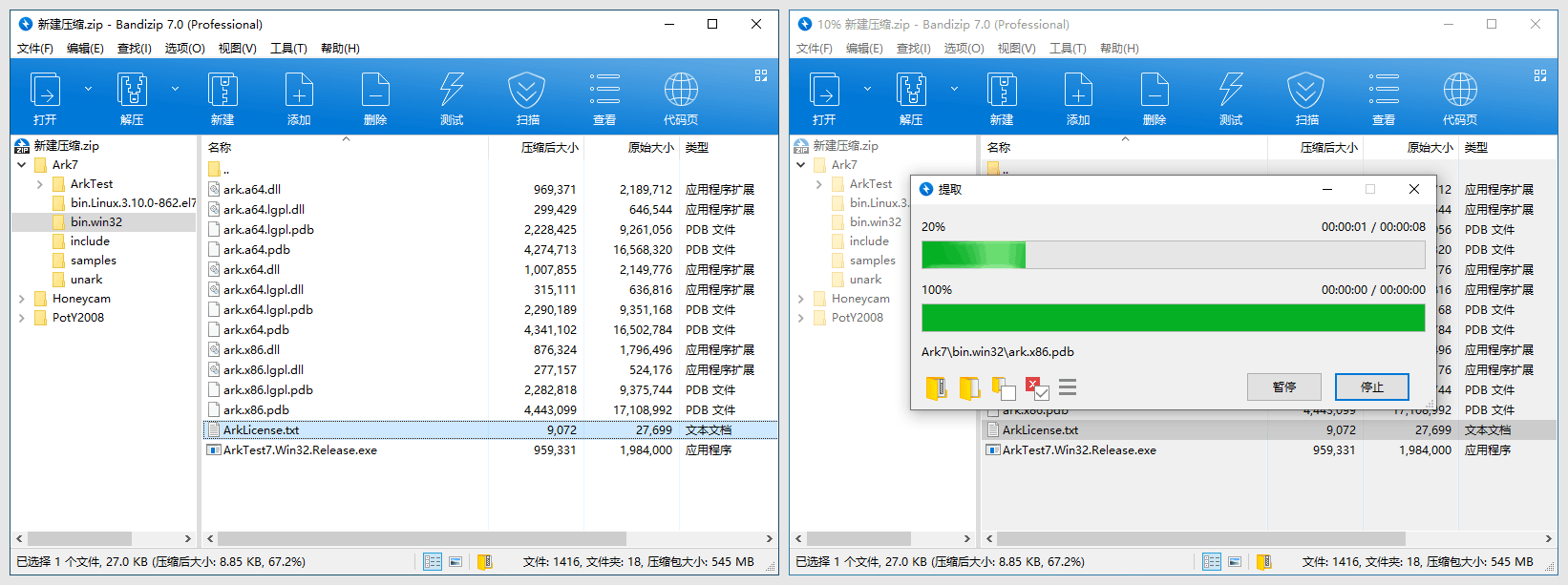This screenshot has height=585, width=1568.
Task: Sort by 原始大小 column header in left window
Action: 632,148
